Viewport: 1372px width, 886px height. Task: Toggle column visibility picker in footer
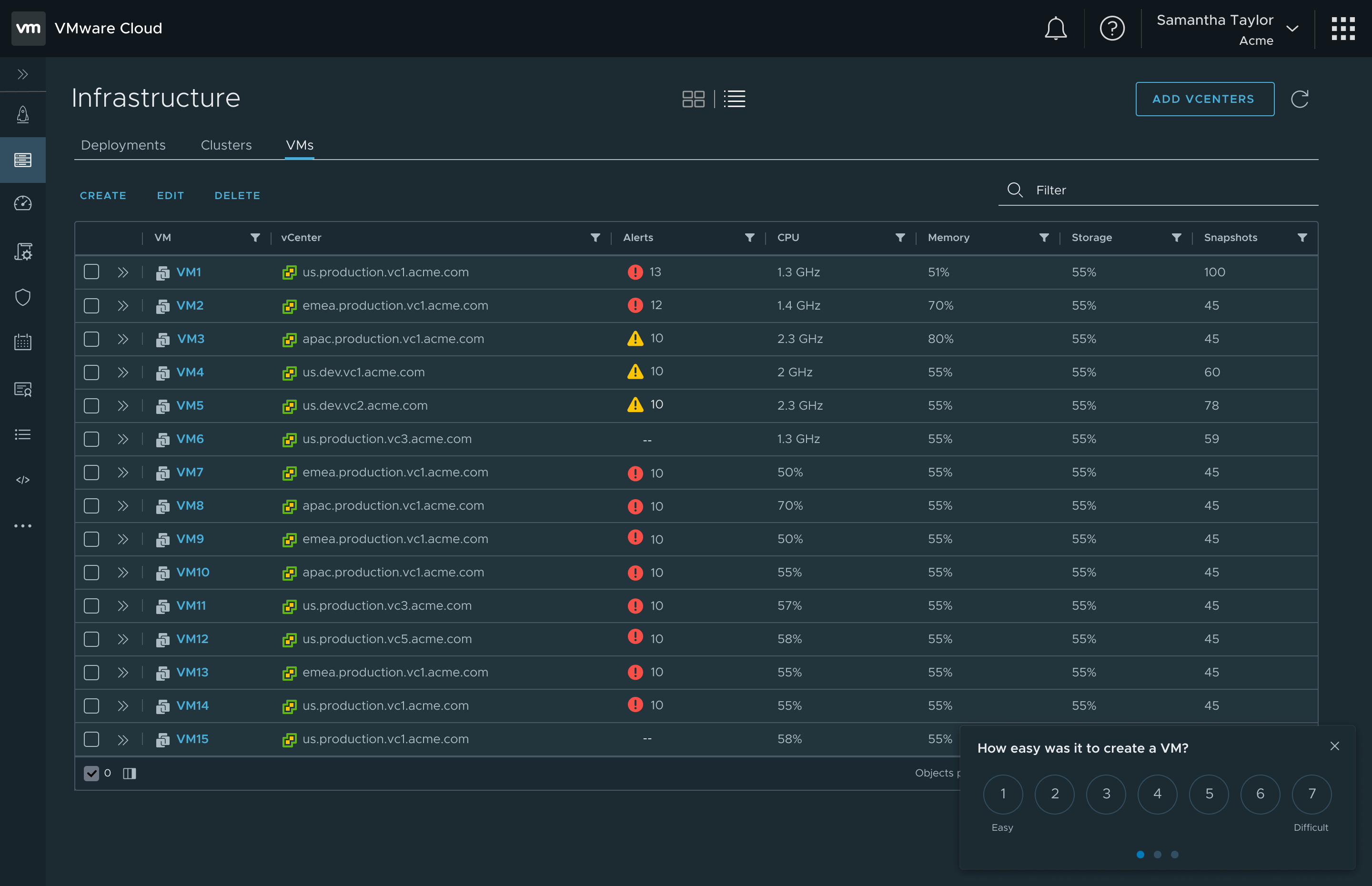(130, 773)
